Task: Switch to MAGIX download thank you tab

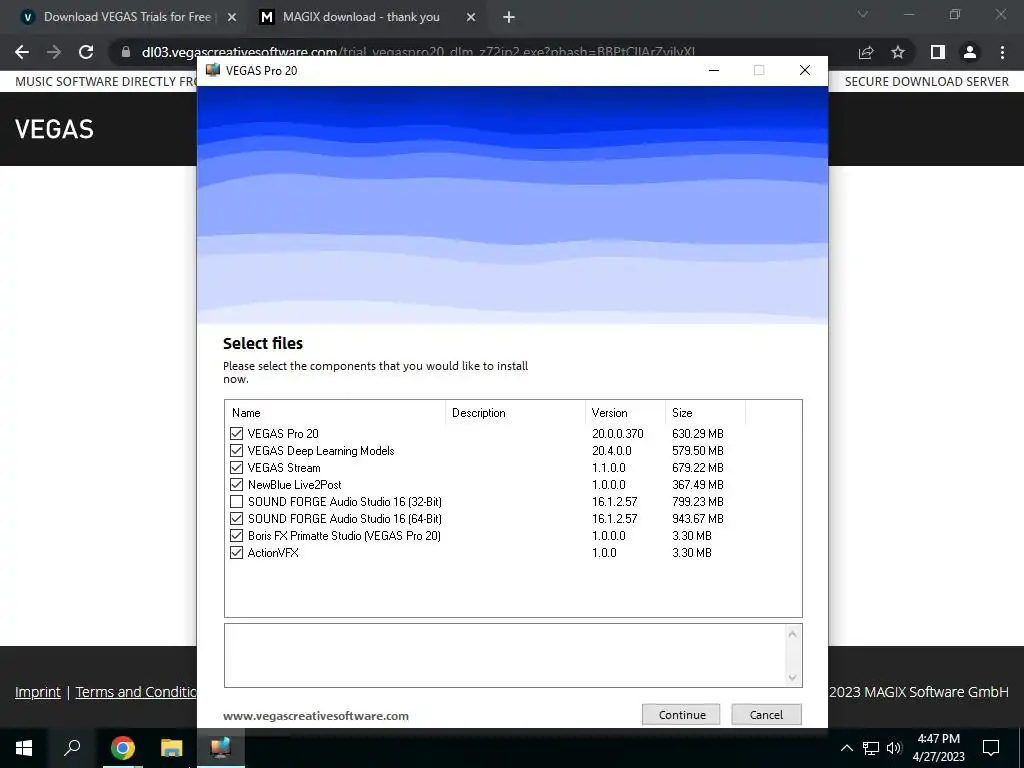Action: click(361, 17)
